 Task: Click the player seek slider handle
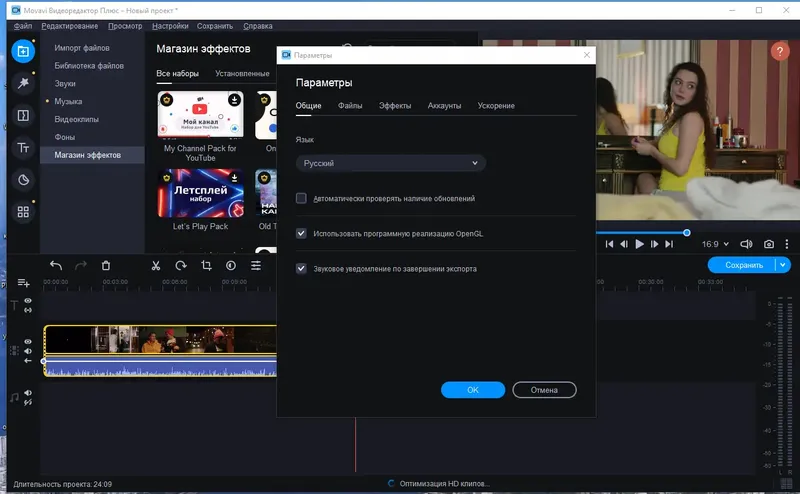point(687,233)
